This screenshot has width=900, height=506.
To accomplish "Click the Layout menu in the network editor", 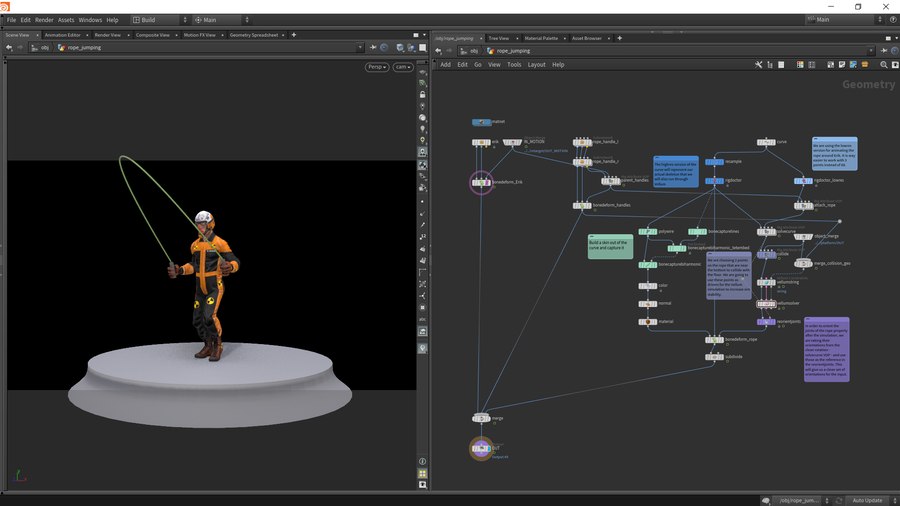I will [x=536, y=64].
